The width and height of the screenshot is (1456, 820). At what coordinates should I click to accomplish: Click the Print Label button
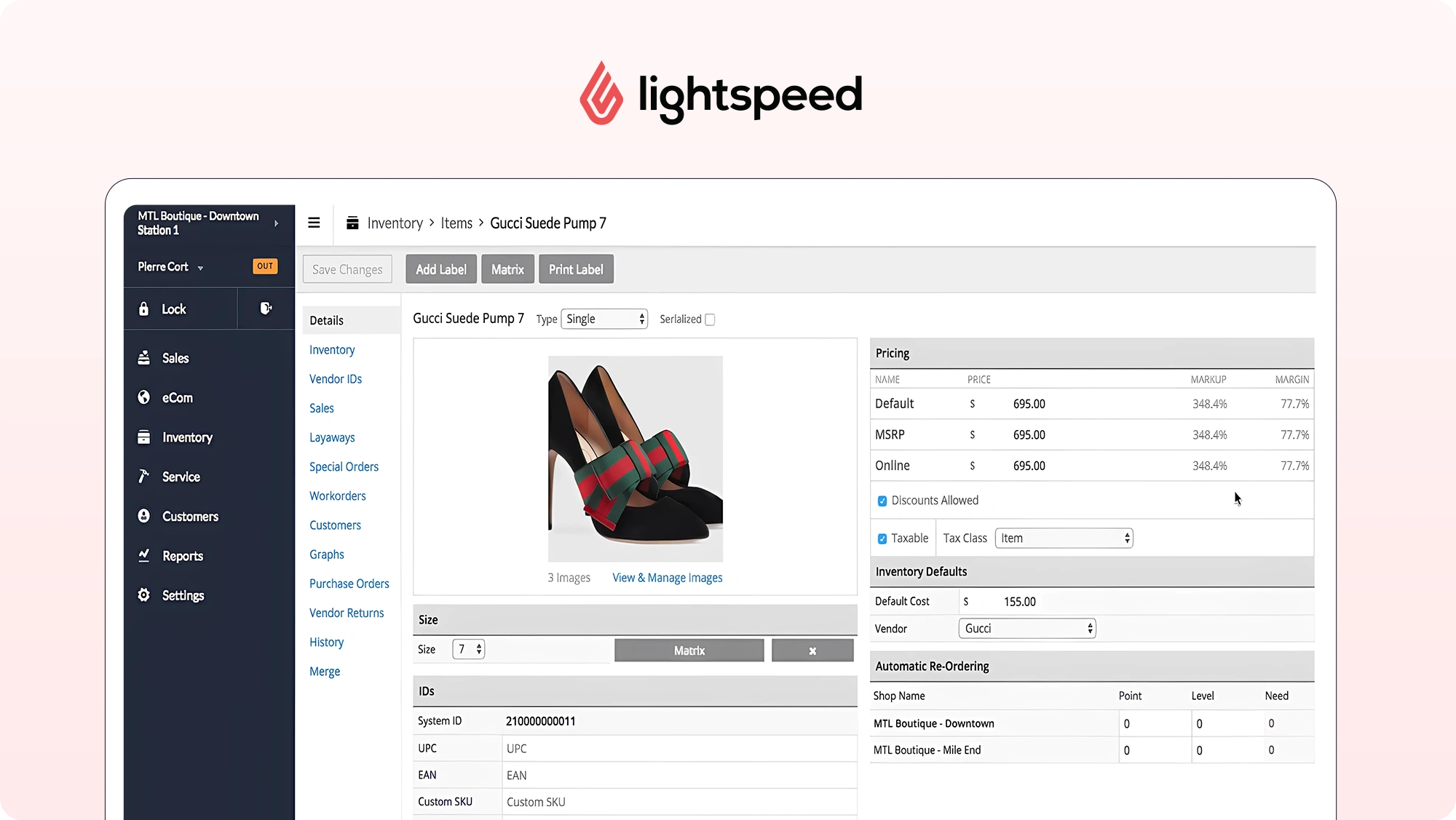tap(576, 269)
